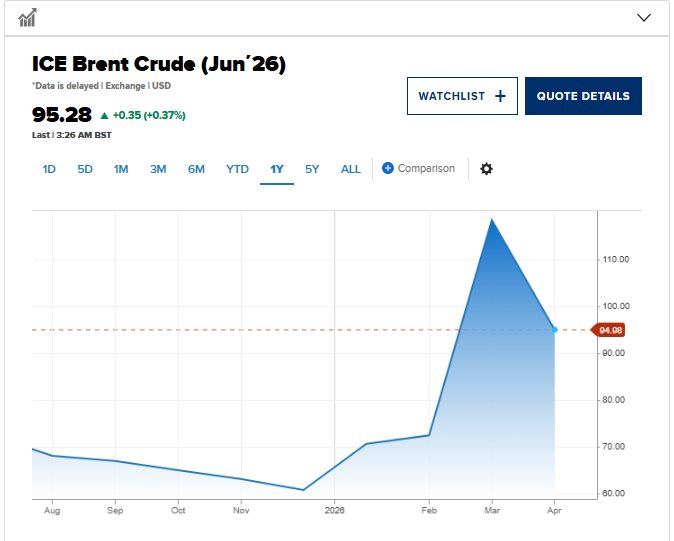674x541 pixels.
Task: Select the YTD time range
Action: tap(237, 169)
